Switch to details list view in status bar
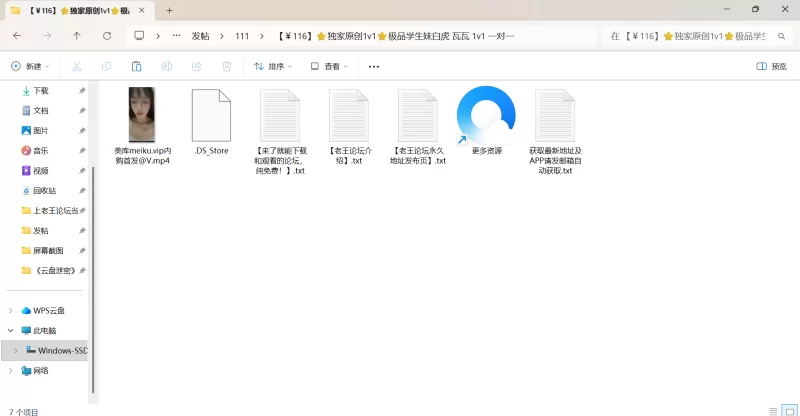Screen dimensions: 800x416 pyautogui.click(x=773, y=411)
